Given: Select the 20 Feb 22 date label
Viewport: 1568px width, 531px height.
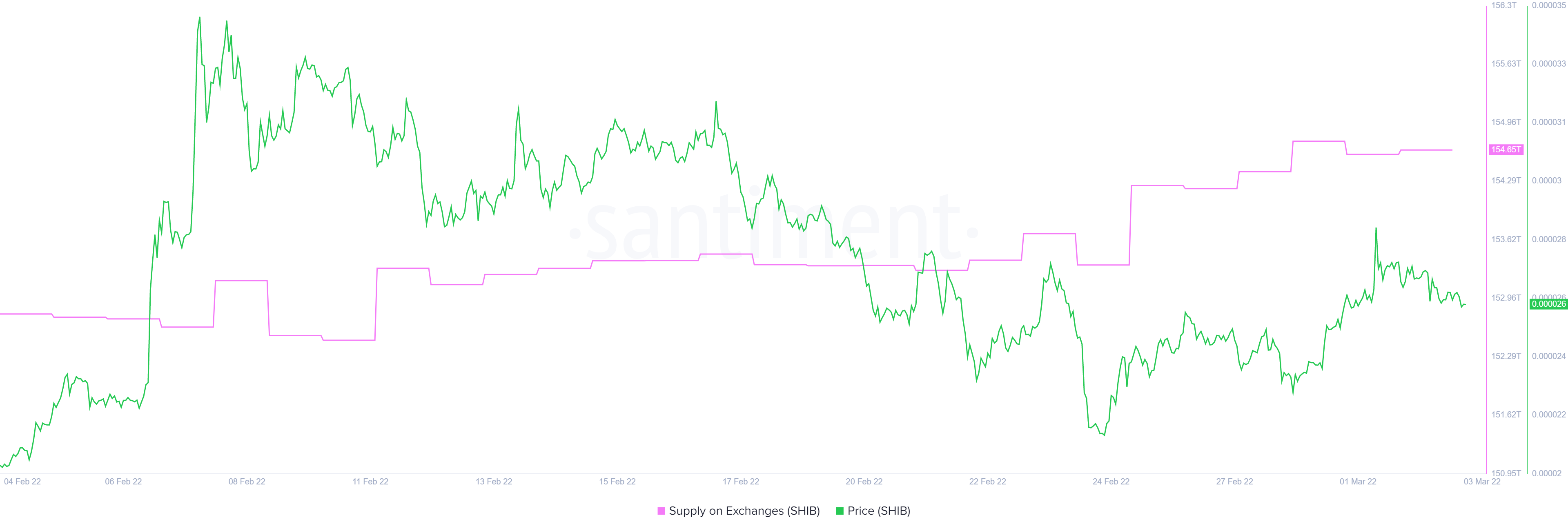Looking at the screenshot, I should click(864, 482).
